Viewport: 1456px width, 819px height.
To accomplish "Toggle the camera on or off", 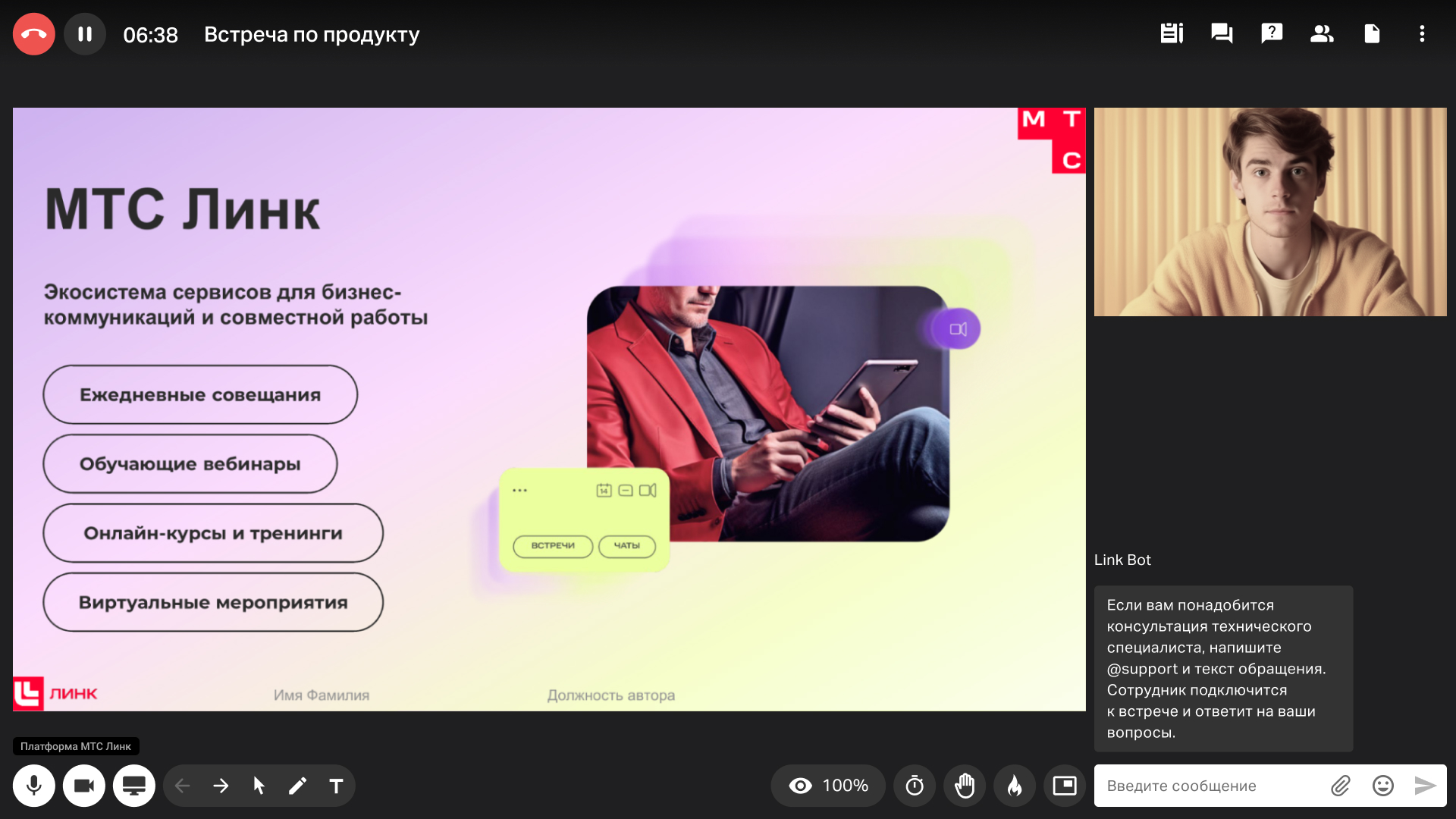I will click(84, 786).
